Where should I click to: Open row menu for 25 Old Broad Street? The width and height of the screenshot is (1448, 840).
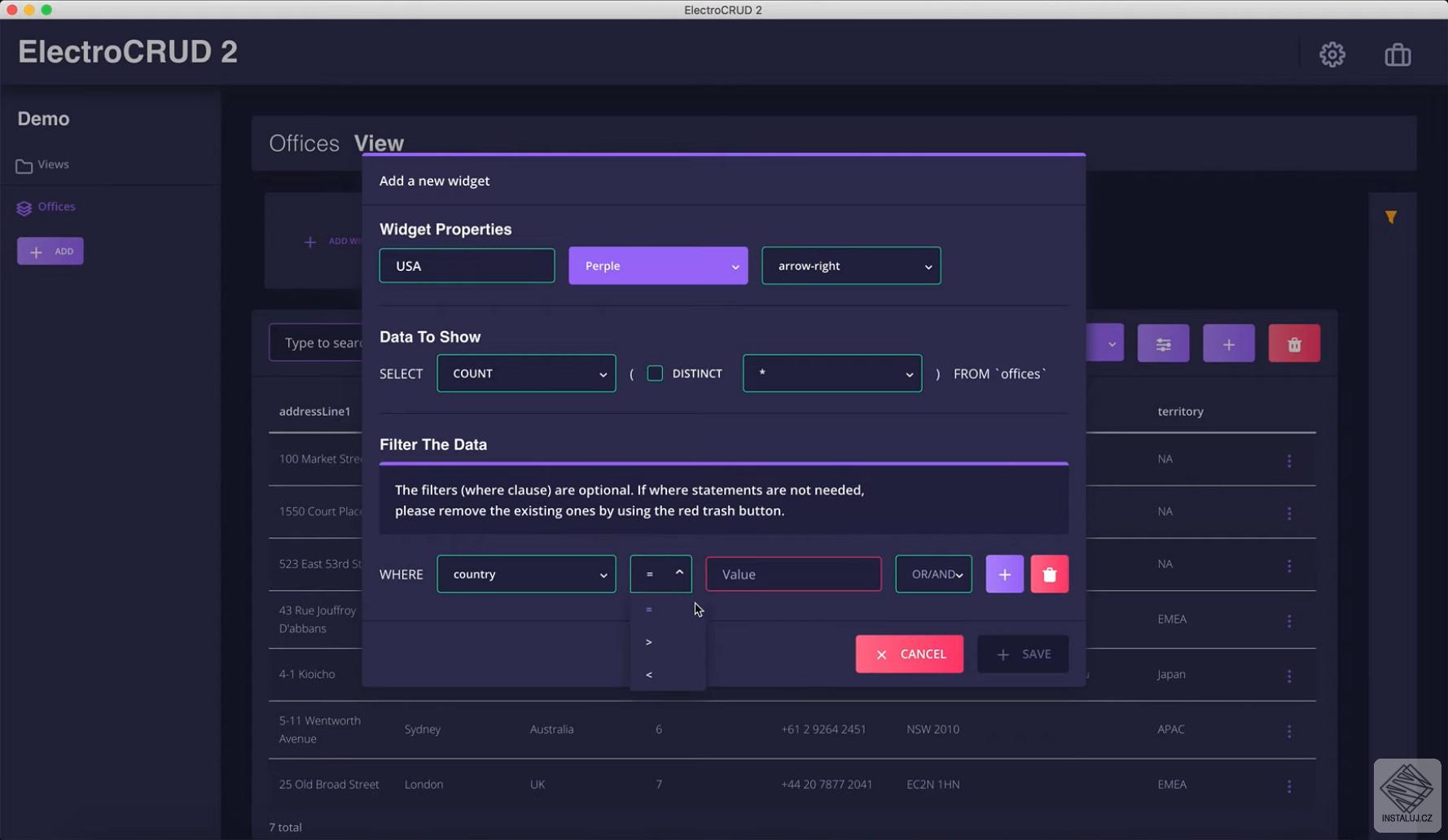click(1289, 786)
